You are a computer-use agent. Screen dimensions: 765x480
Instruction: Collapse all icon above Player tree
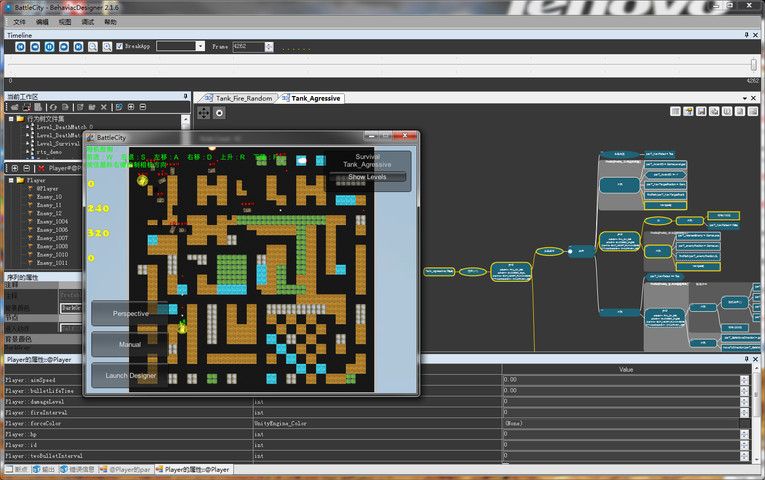tap(26, 168)
